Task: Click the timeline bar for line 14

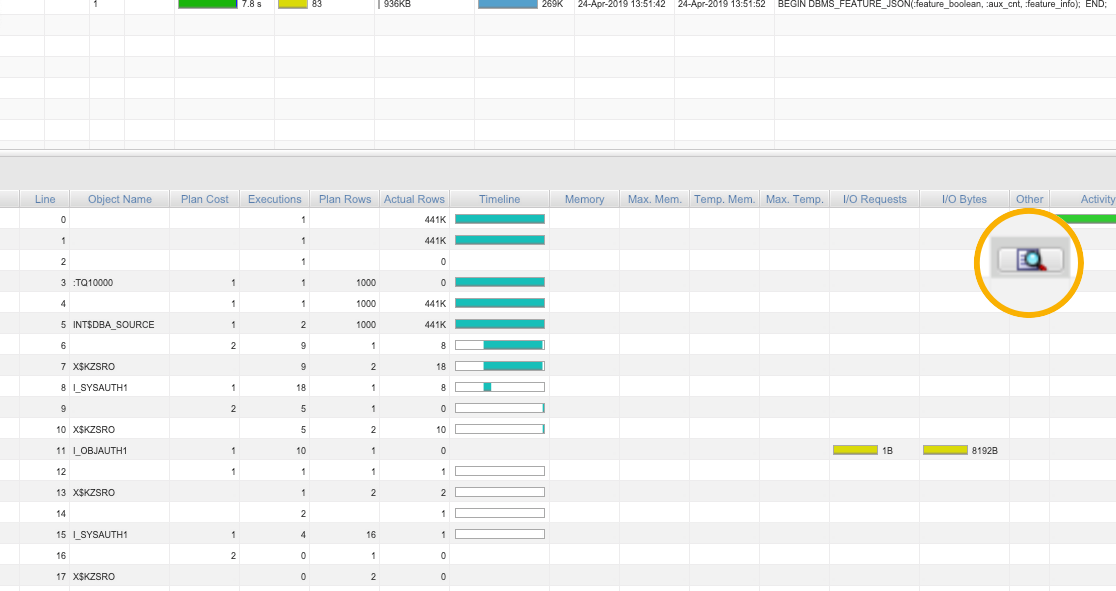Action: pos(500,513)
